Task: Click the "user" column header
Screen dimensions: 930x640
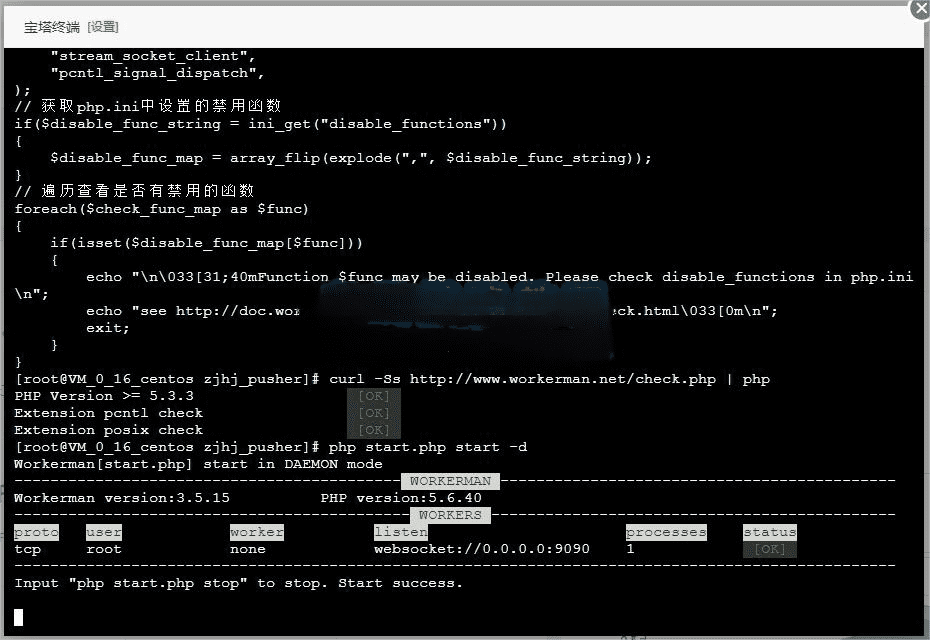Action: 104,532
